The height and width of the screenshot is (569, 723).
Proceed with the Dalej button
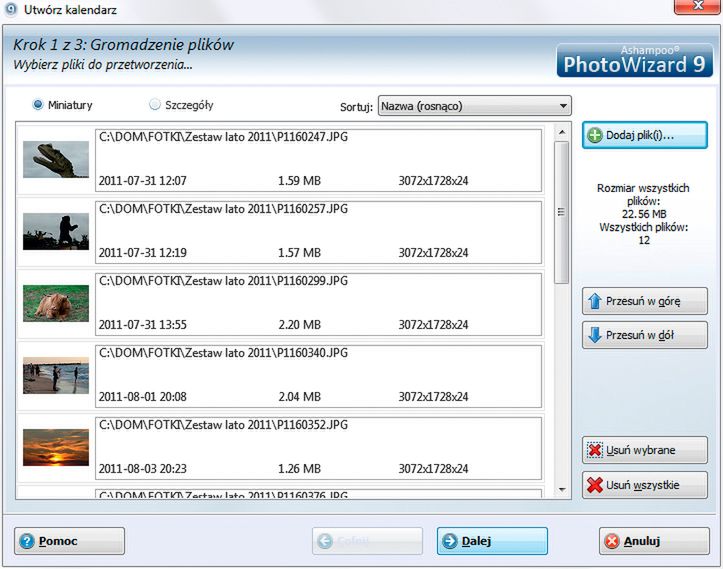point(492,541)
